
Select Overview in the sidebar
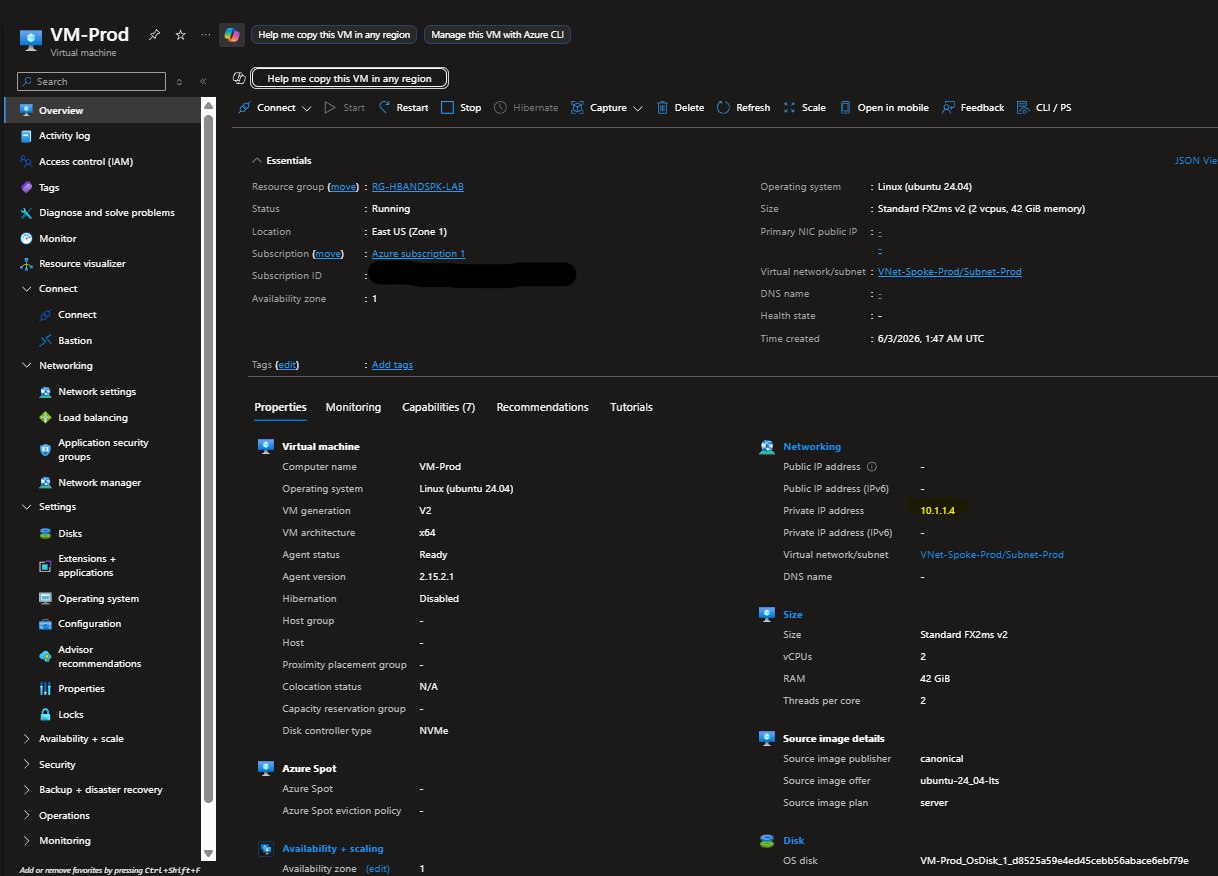(102, 110)
